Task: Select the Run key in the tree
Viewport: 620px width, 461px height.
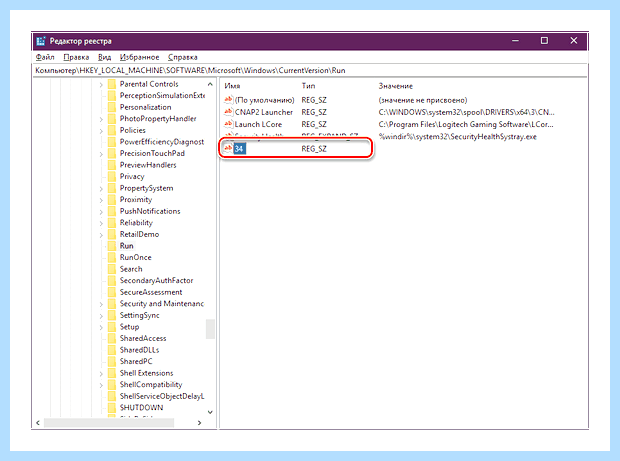Action: pyautogui.click(x=127, y=246)
